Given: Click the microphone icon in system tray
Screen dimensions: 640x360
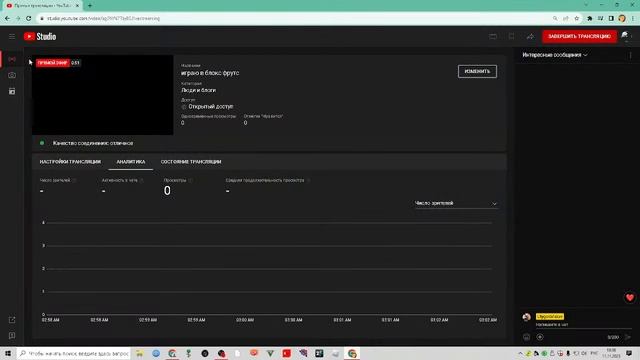Looking at the screenshot, I should pyautogui.click(x=568, y=353).
